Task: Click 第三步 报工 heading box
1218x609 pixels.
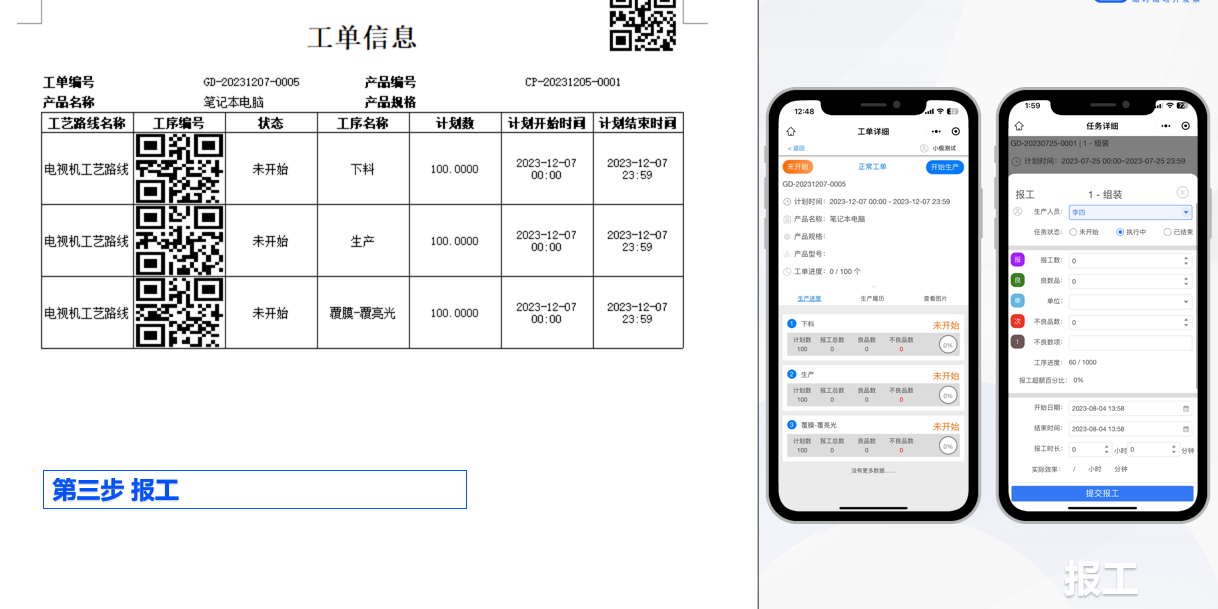Action: pos(255,489)
